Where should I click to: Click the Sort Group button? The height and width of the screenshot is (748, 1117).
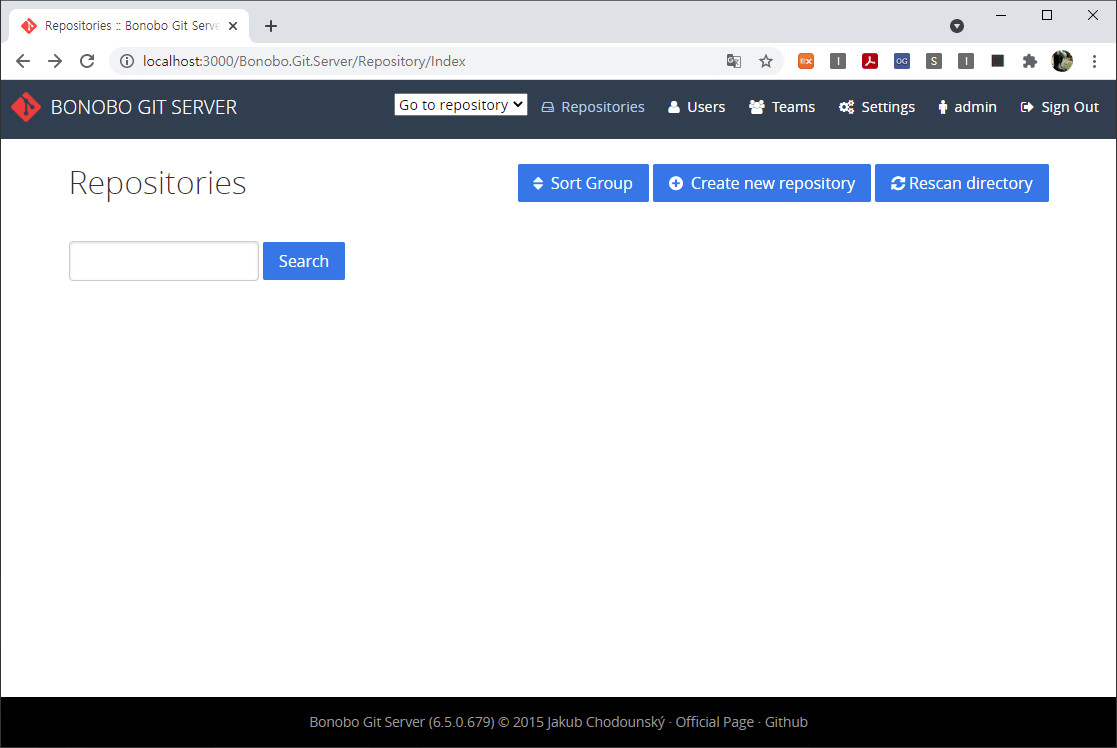(x=583, y=183)
